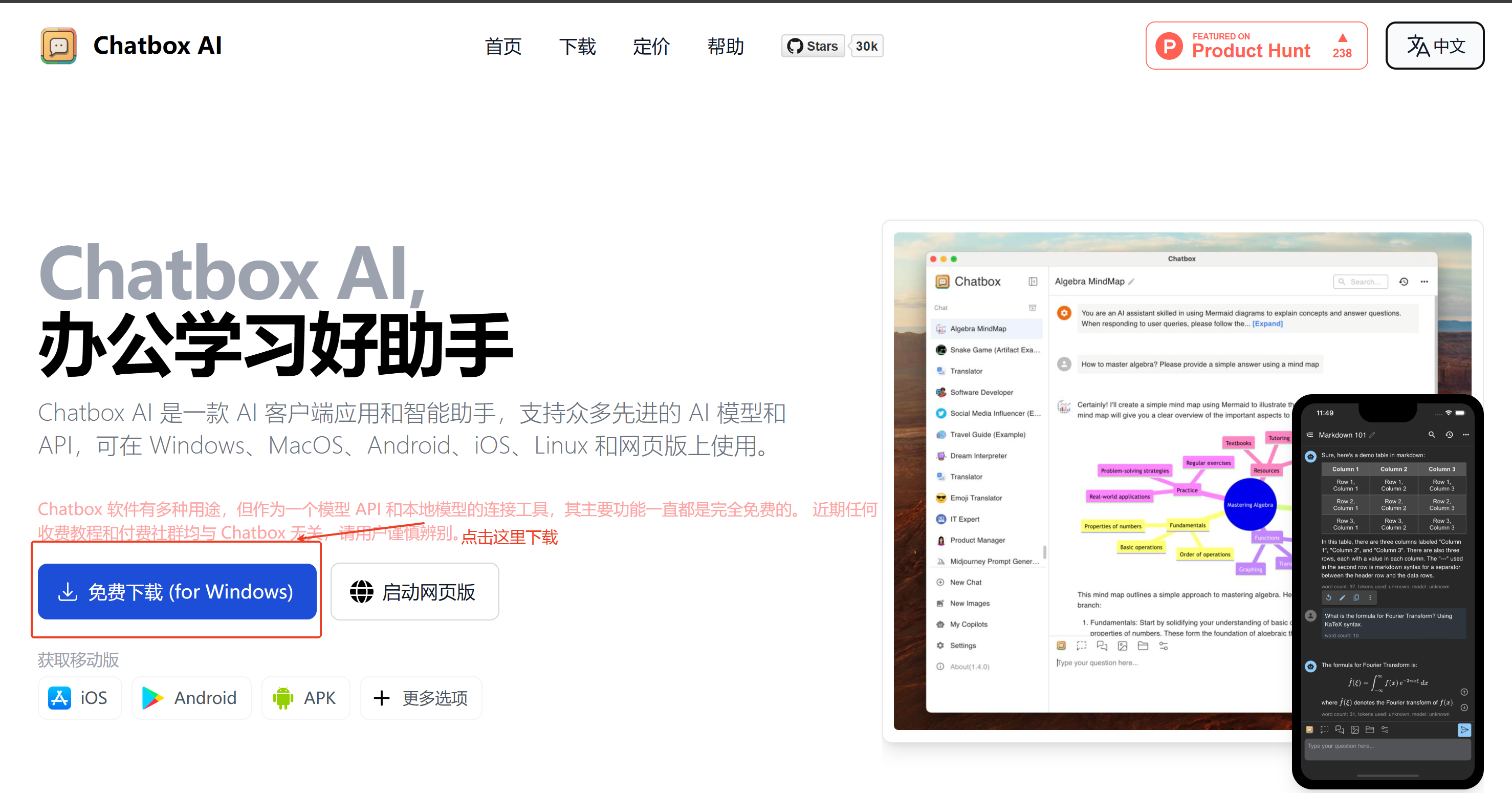Click the iOS App Store icon
Viewport: 1512px width, 793px height.
coord(60,698)
